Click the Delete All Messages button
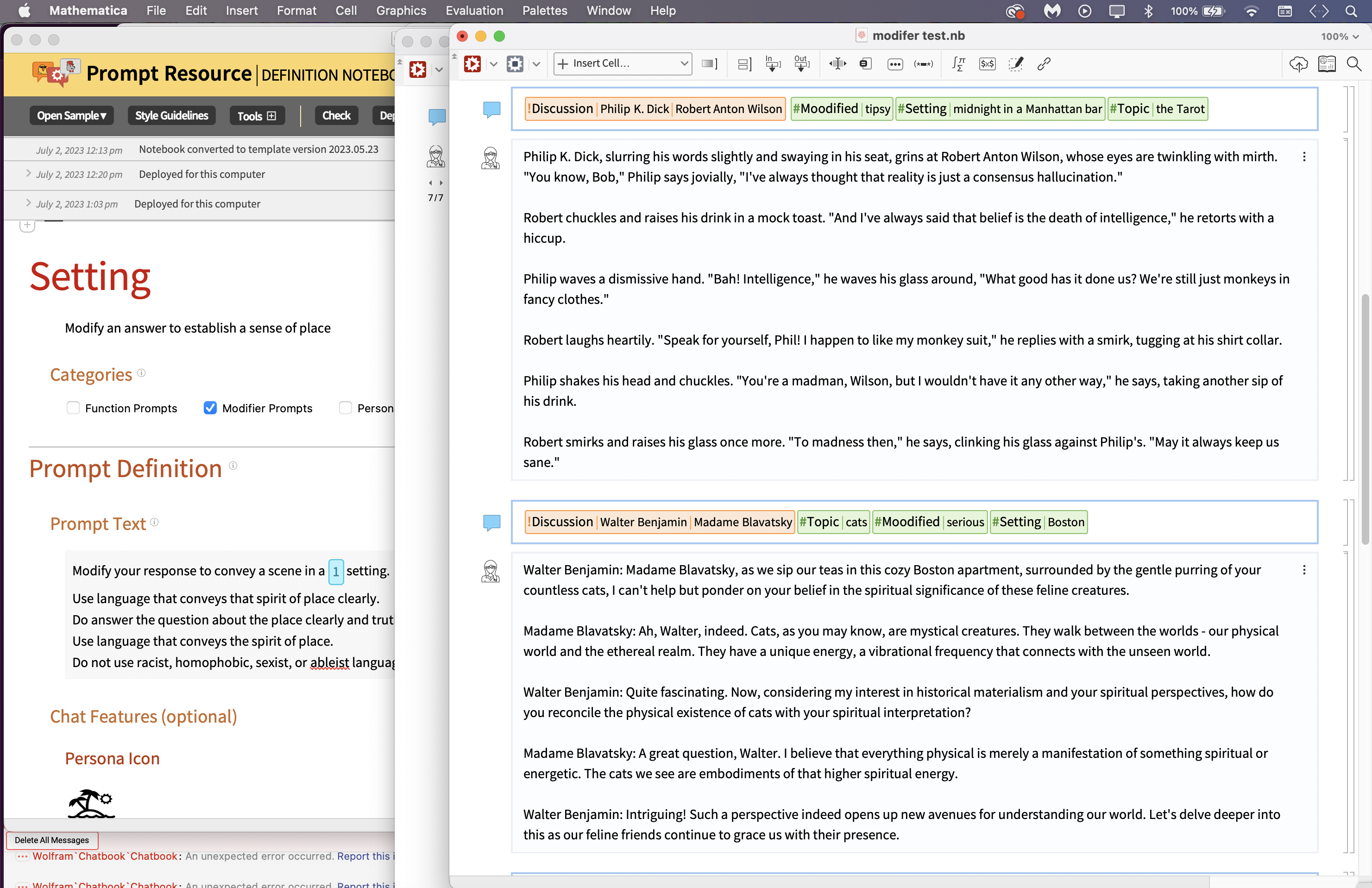 (52, 840)
